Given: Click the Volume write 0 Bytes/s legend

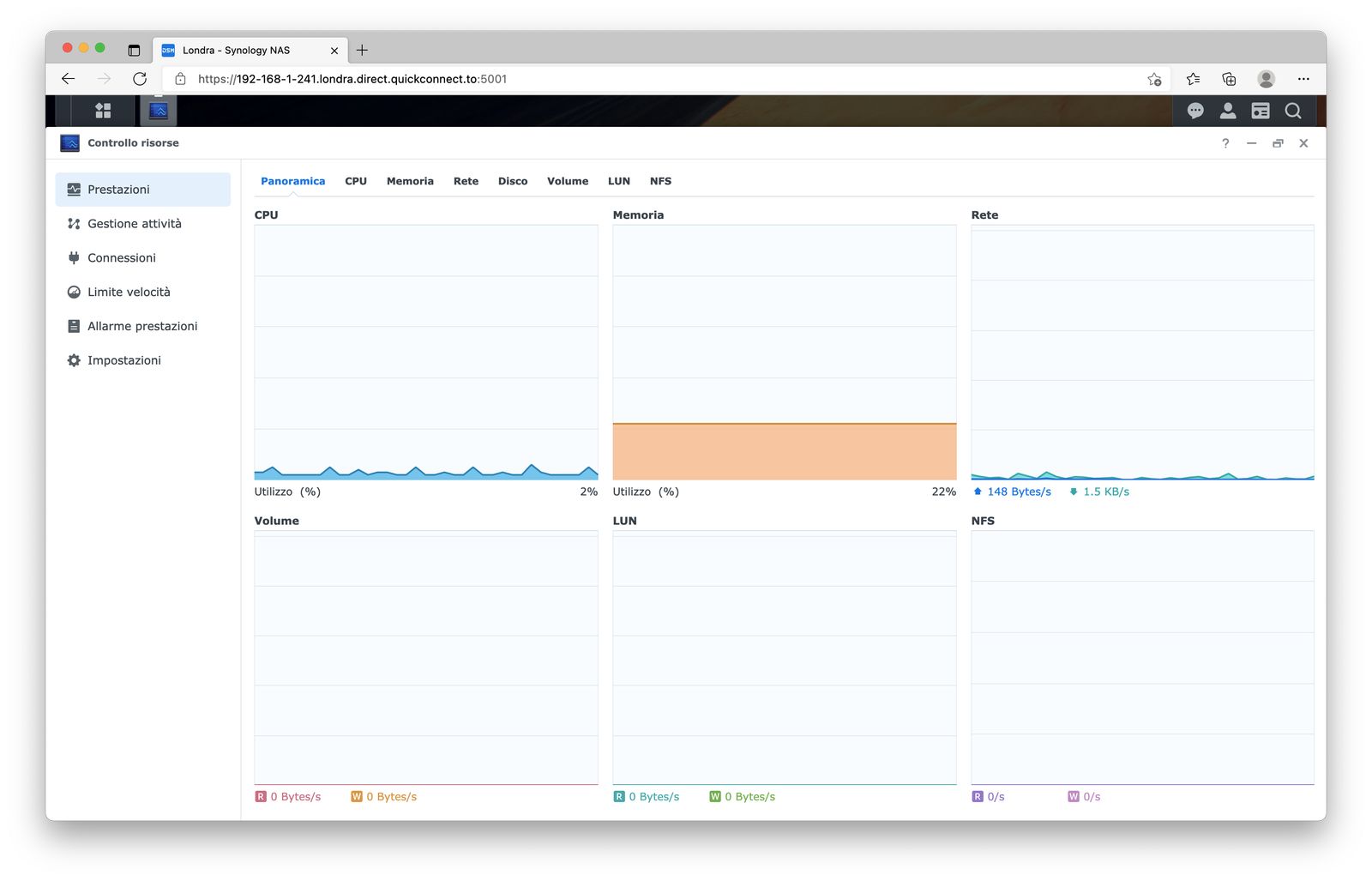Looking at the screenshot, I should click(x=384, y=797).
